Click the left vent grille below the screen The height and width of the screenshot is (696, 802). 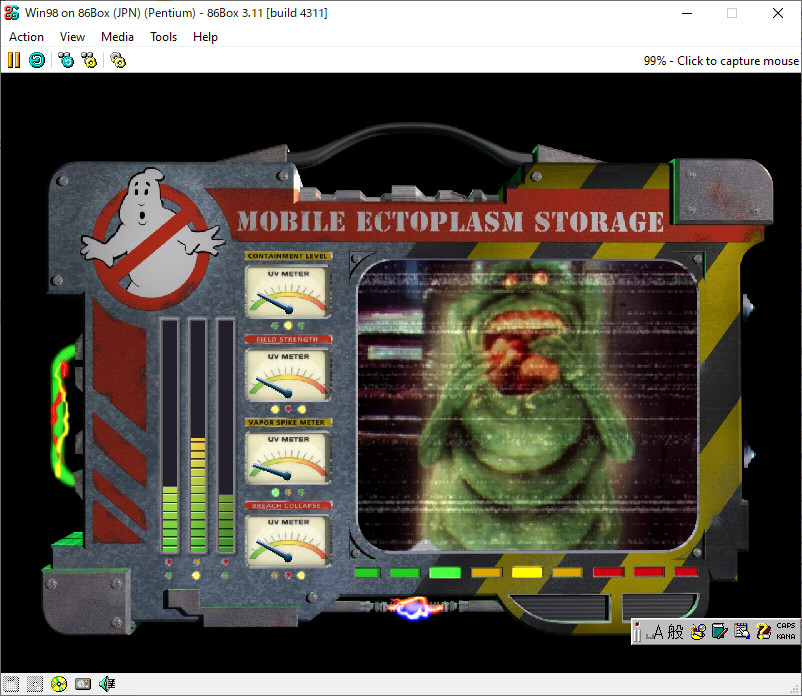561,607
